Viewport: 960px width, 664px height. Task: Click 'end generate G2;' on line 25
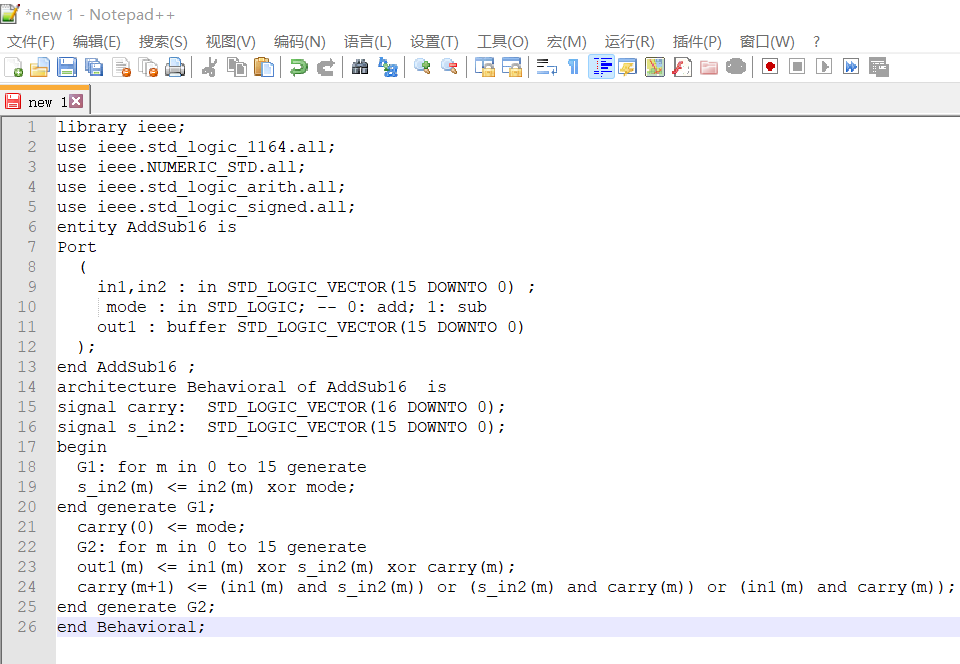(x=136, y=607)
